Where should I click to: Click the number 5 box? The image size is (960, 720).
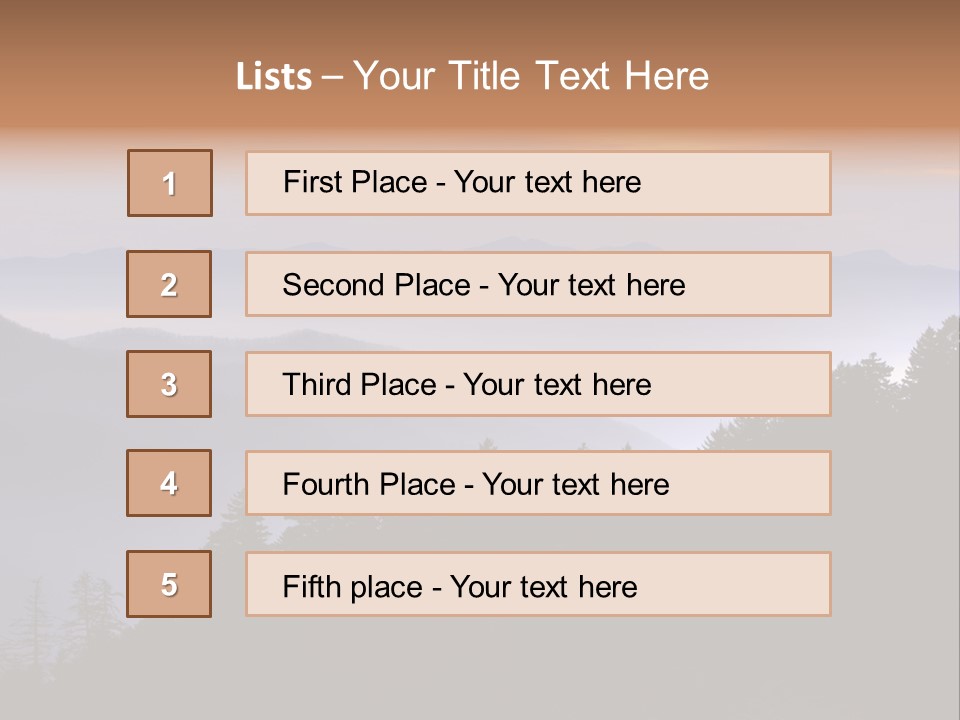(x=169, y=584)
